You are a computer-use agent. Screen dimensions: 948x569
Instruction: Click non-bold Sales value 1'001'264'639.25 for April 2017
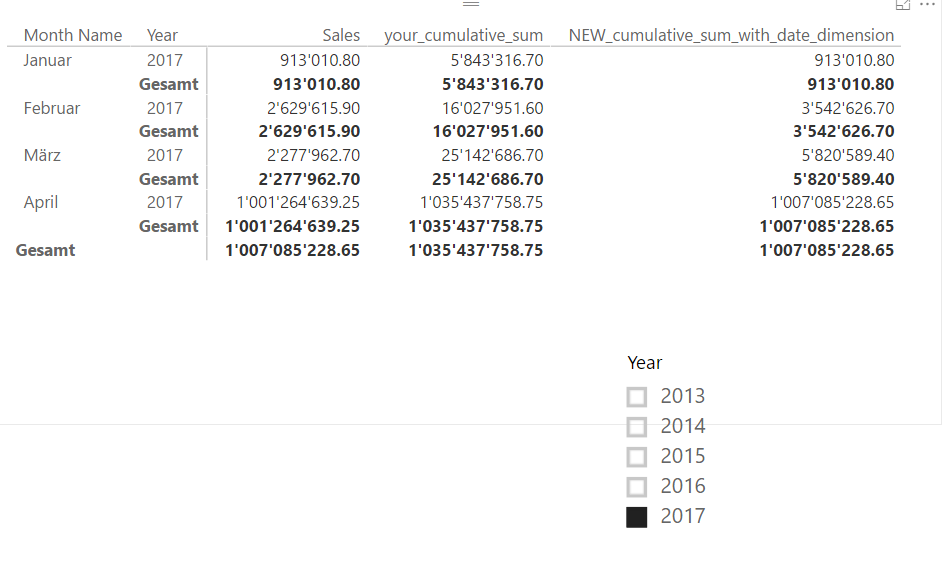tap(298, 203)
